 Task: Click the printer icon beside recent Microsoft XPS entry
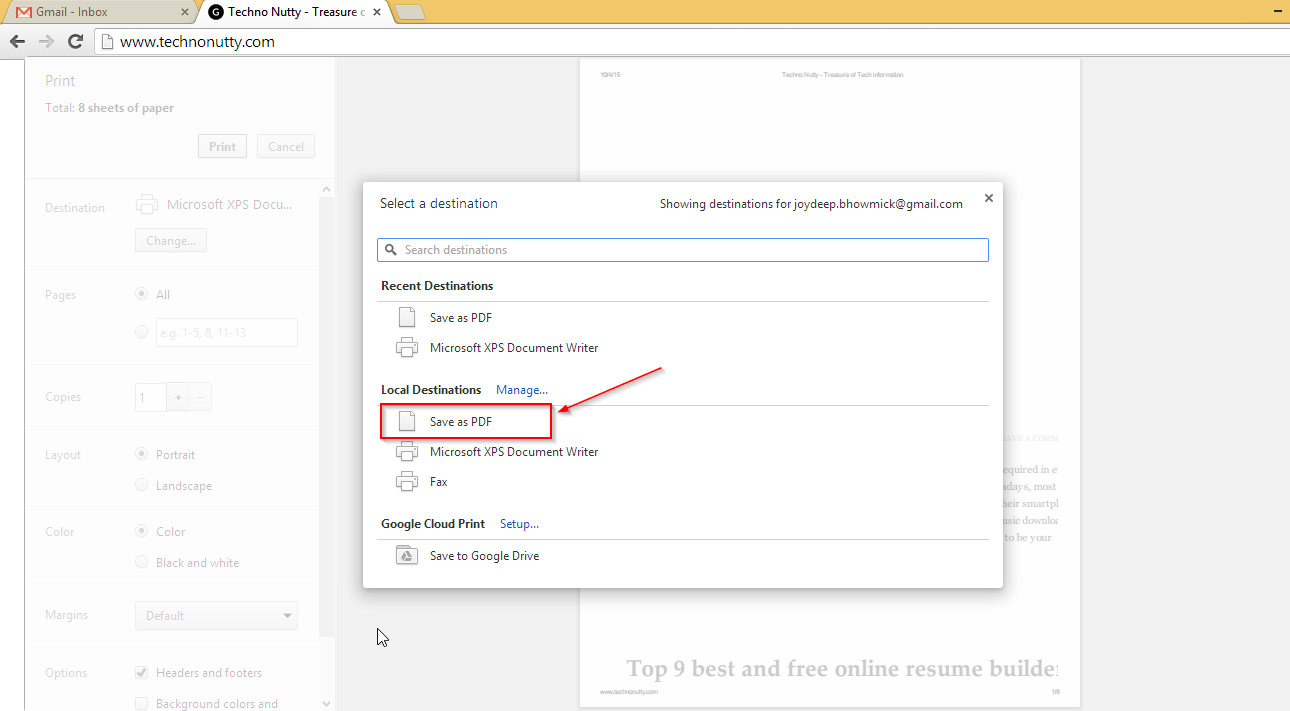[x=407, y=348]
